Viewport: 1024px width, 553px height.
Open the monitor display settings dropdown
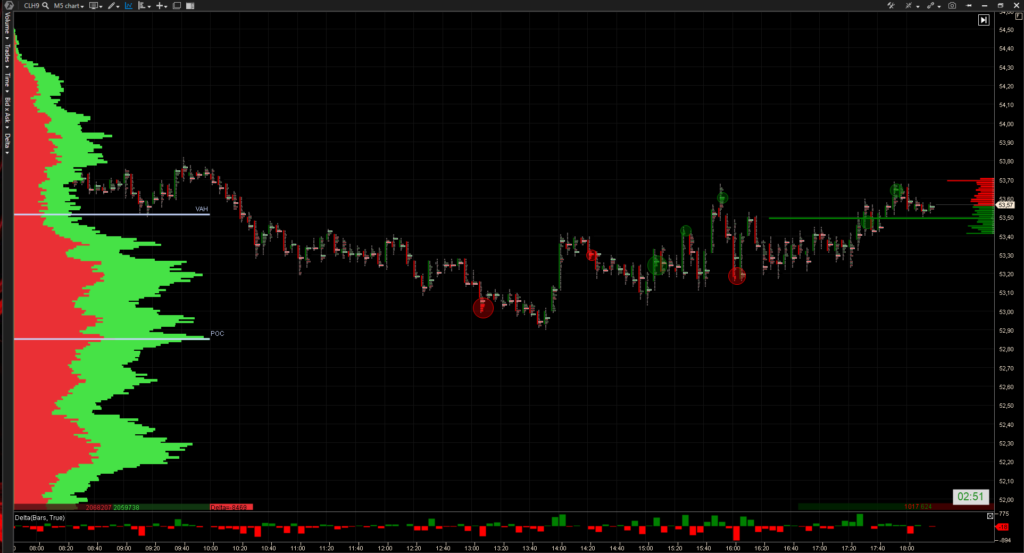coord(96,6)
